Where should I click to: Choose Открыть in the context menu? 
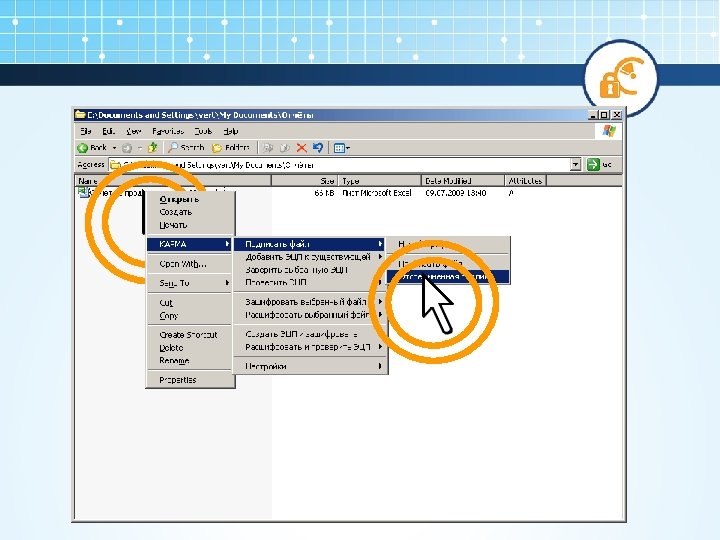pos(190,199)
